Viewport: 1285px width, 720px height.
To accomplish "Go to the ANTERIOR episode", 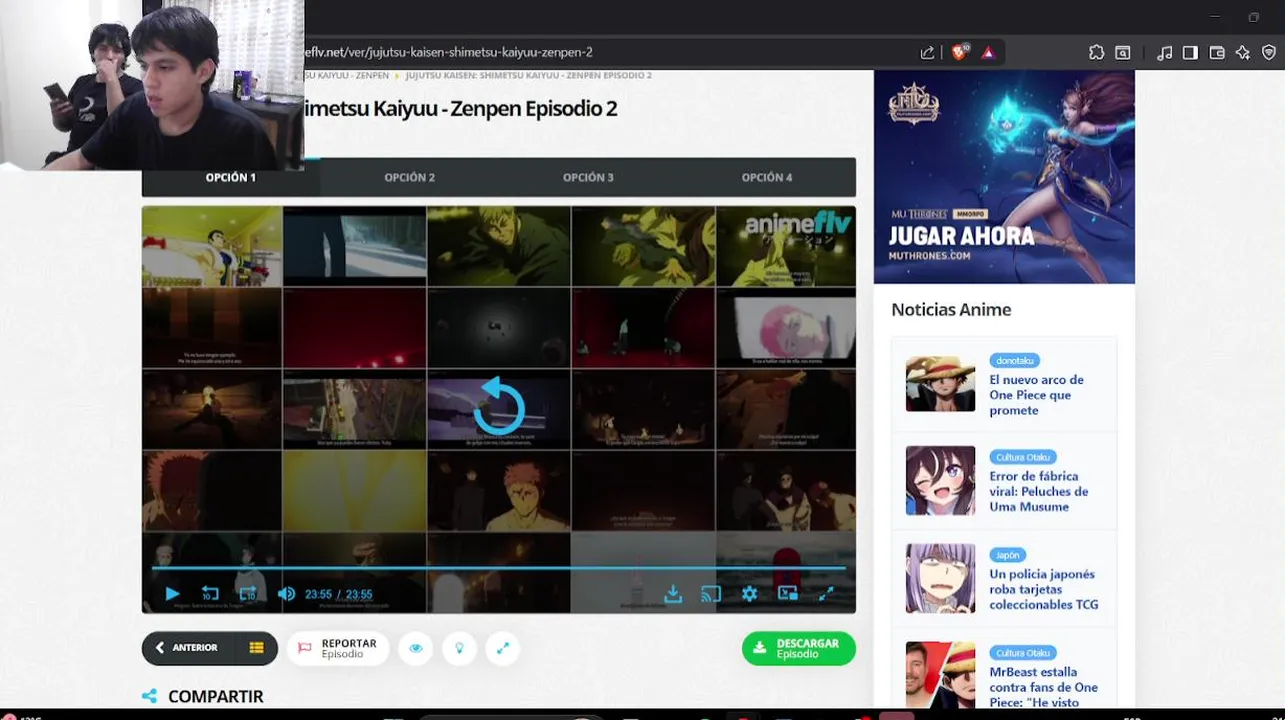I will click(186, 648).
